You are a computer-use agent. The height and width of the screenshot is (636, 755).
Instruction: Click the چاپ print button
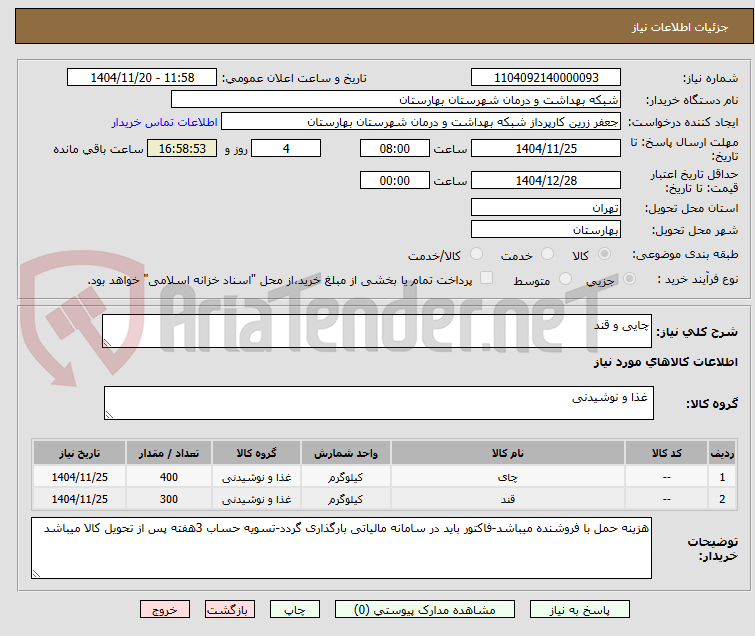(295, 610)
